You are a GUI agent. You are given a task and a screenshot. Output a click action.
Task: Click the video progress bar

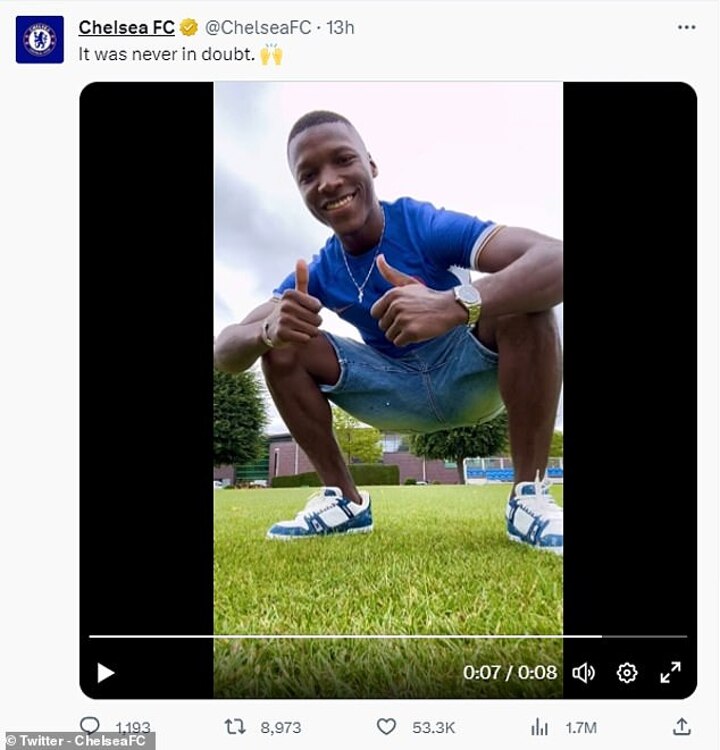(x=388, y=636)
